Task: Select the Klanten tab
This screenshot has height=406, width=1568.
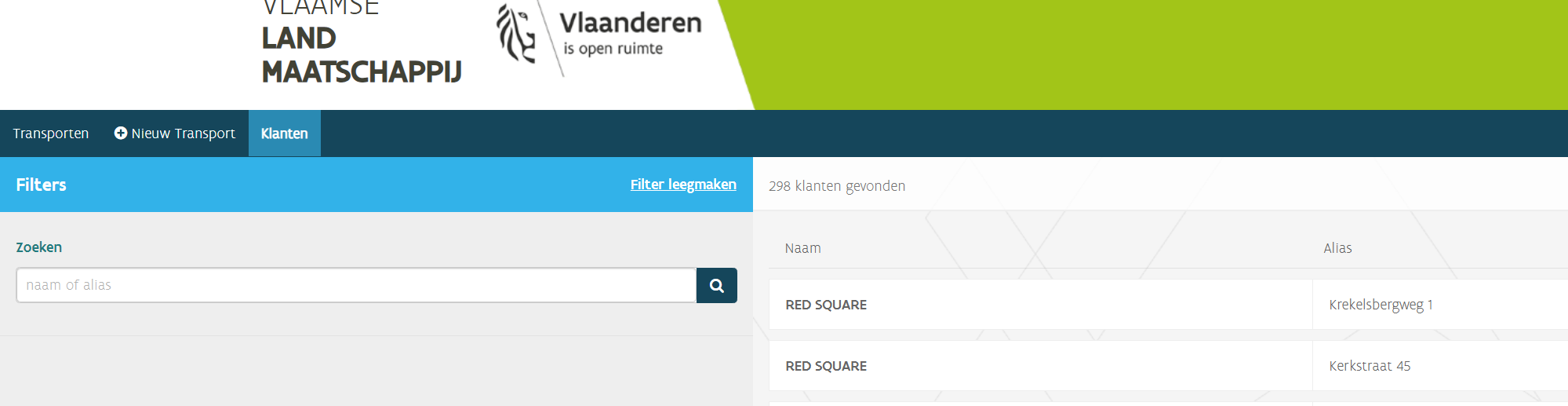Action: coord(285,134)
